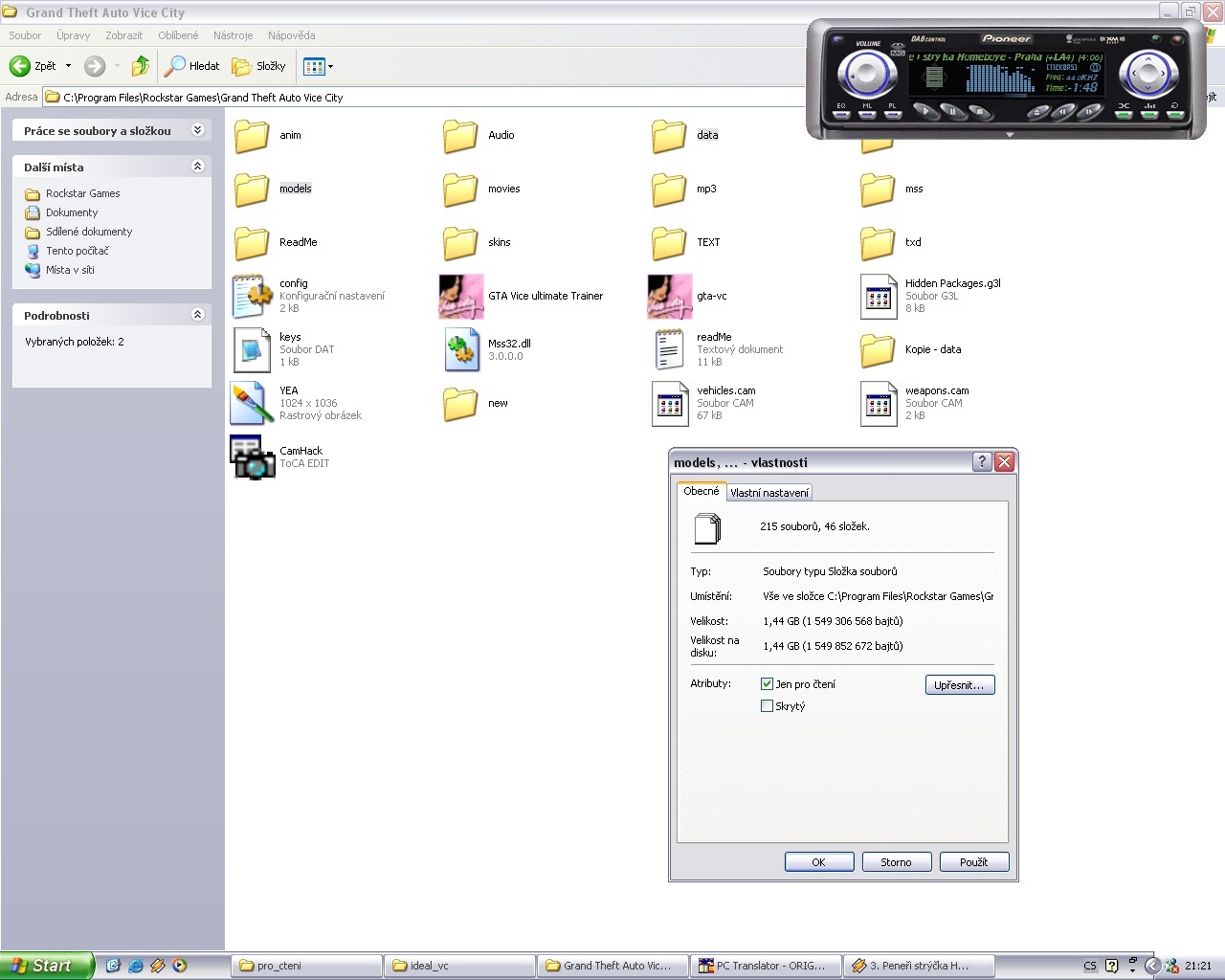
Task: Open the config settings file
Action: pos(253,296)
